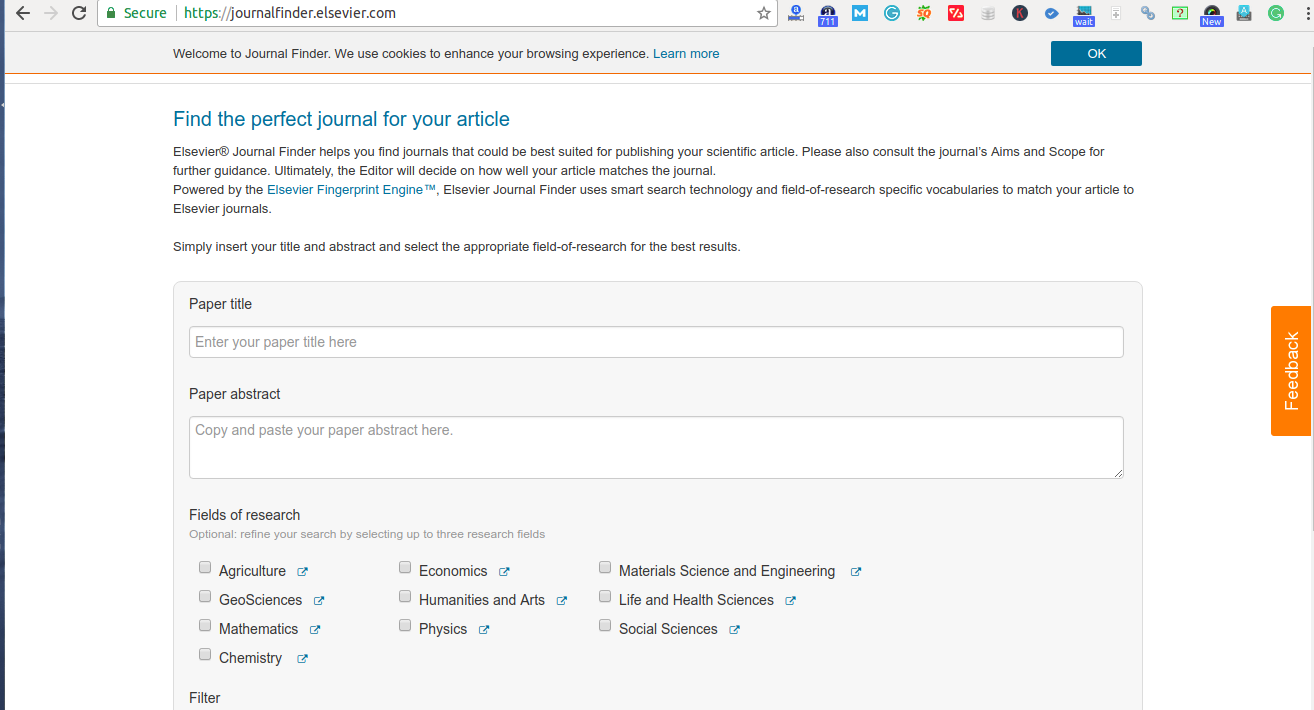Screen dimensions: 1314x710
Task: Open the extension icon left of green G
Action: pyautogui.click(x=1244, y=13)
